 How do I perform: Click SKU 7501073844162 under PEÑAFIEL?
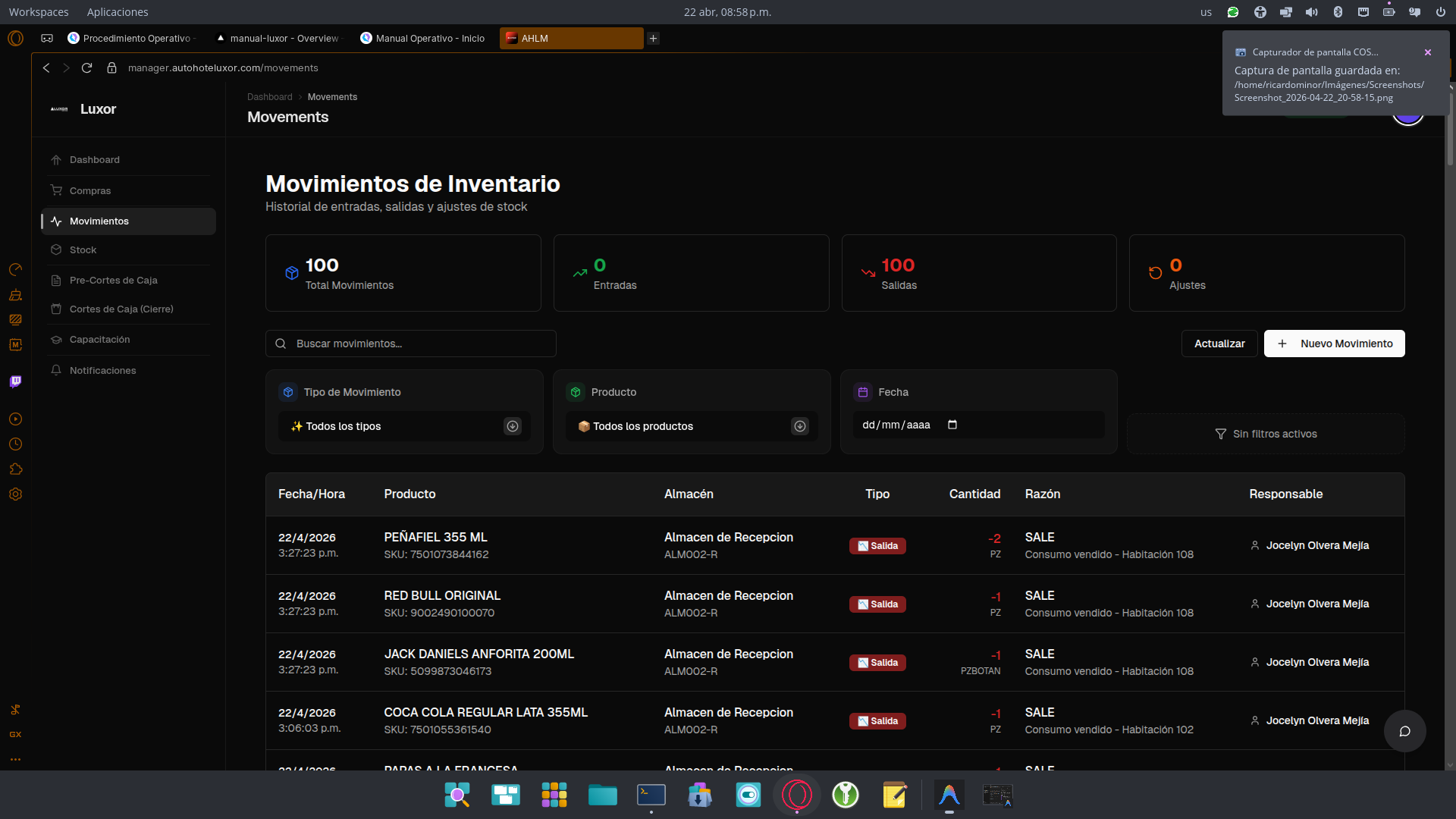(x=436, y=555)
